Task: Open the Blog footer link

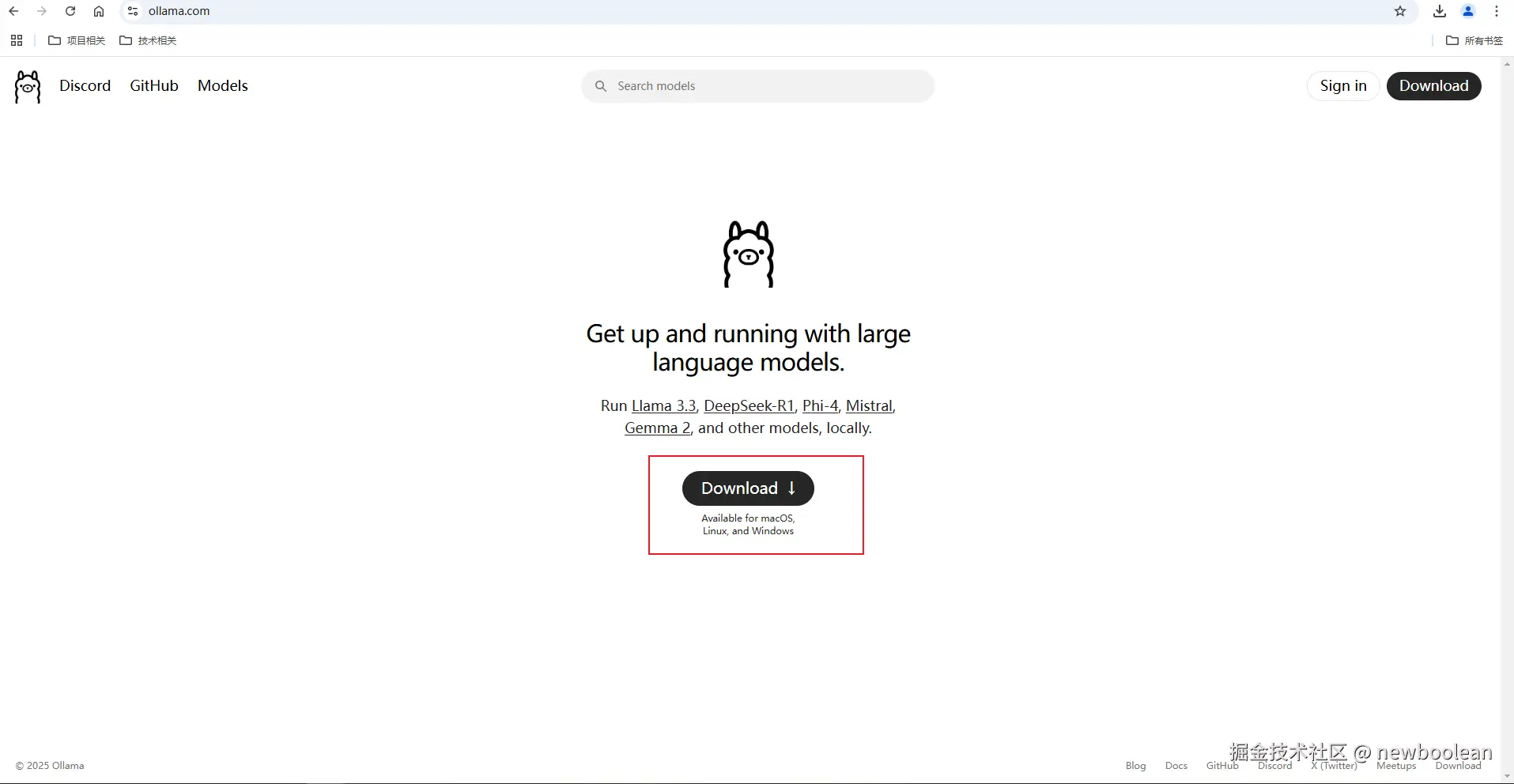Action: [1135, 766]
